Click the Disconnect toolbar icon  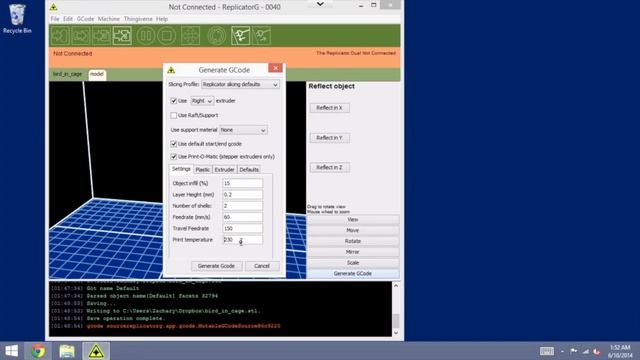click(261, 36)
